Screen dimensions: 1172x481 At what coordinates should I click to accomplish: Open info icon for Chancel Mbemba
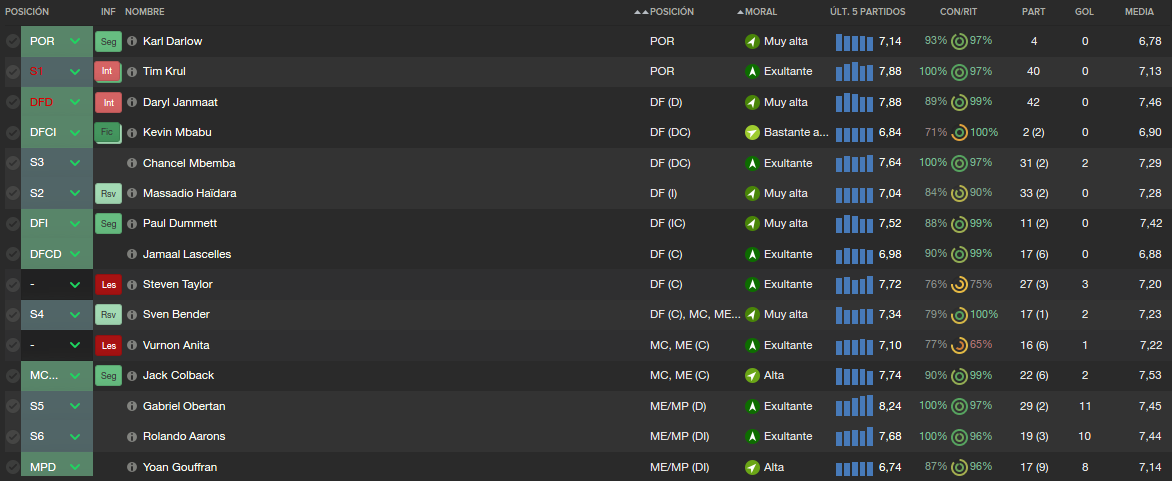click(132, 163)
